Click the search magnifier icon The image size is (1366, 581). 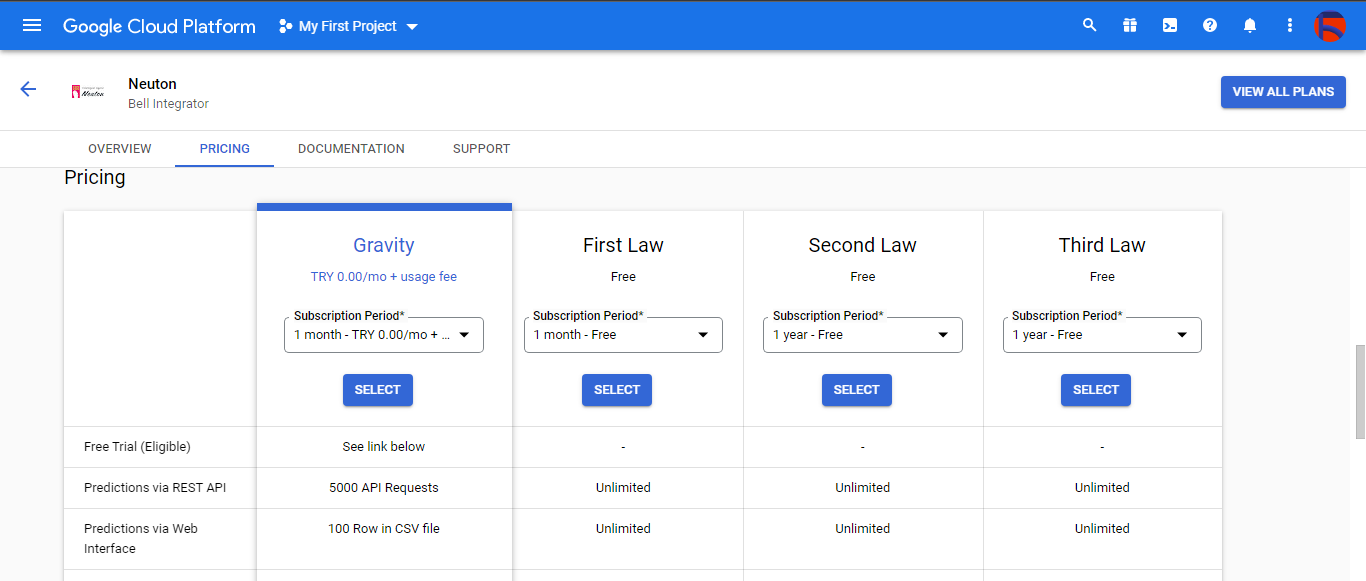tap(1090, 26)
